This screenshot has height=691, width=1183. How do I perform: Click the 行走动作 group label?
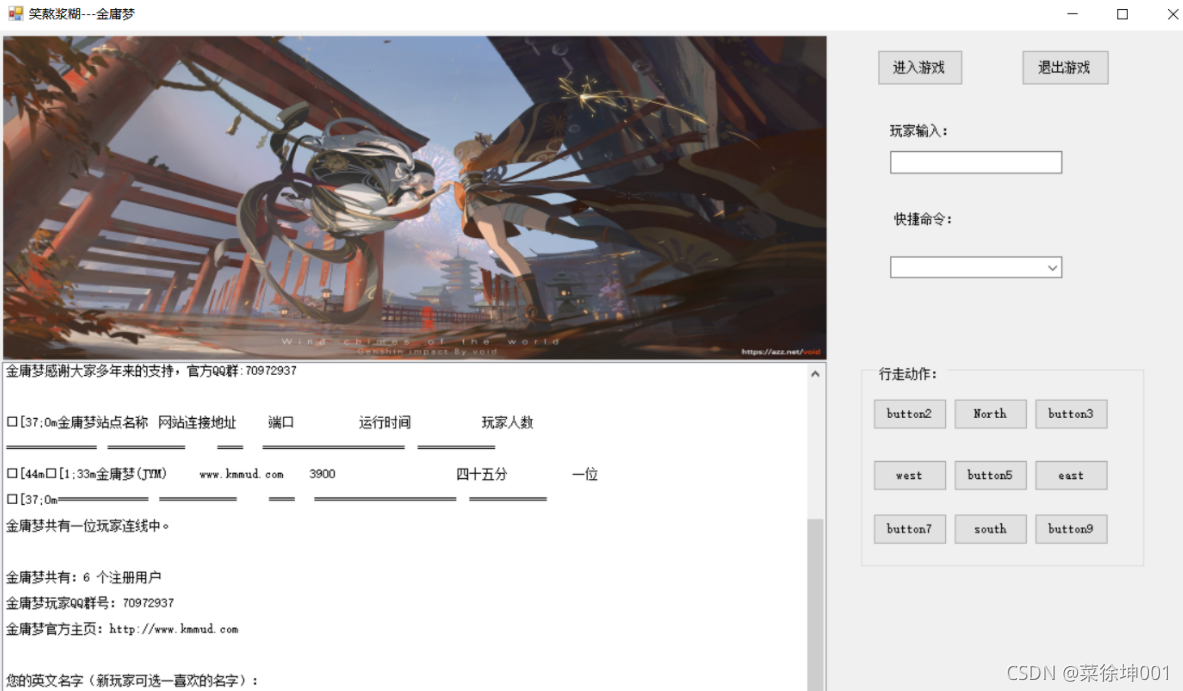coord(908,374)
